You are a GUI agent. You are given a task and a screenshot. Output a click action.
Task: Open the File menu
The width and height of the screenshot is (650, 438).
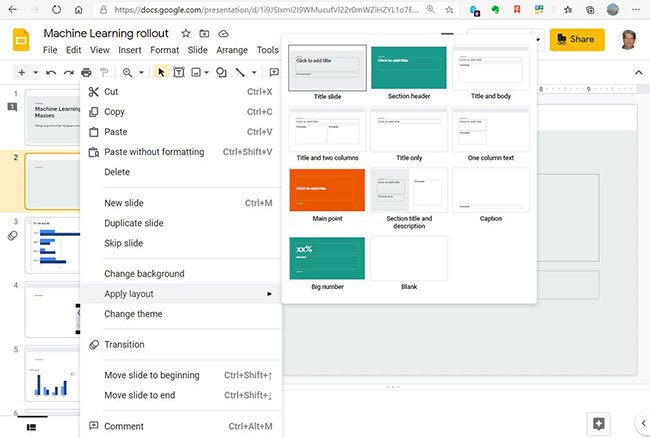click(x=50, y=50)
